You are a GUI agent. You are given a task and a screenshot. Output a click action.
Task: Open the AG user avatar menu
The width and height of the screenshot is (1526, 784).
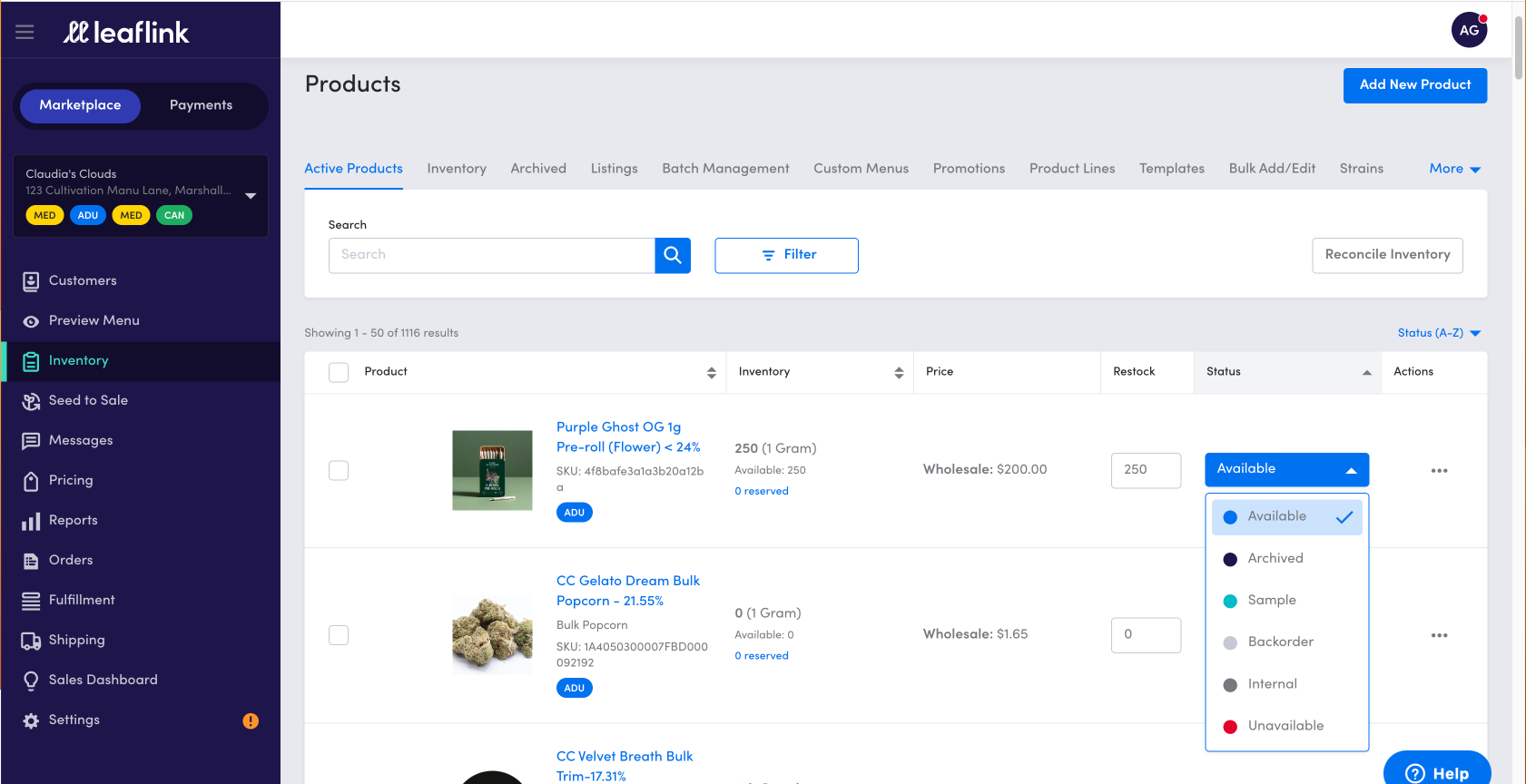[x=1469, y=30]
